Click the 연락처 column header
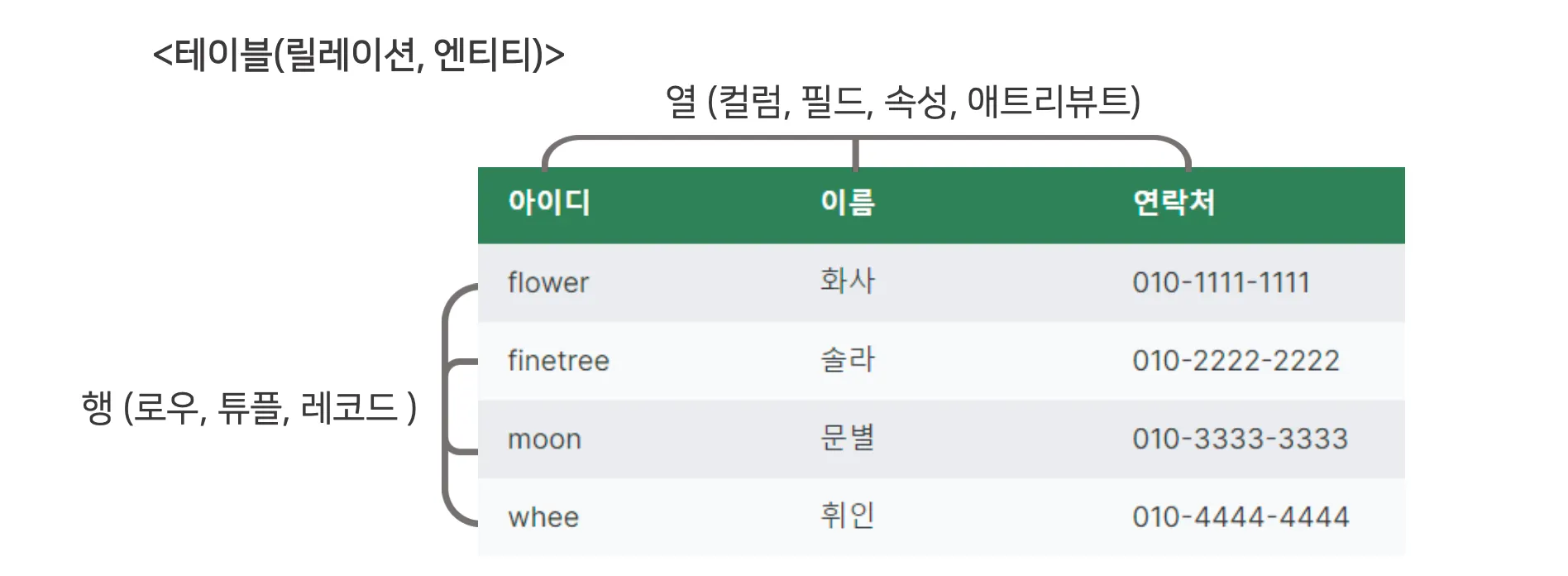This screenshot has width=1568, height=576. (1174, 203)
